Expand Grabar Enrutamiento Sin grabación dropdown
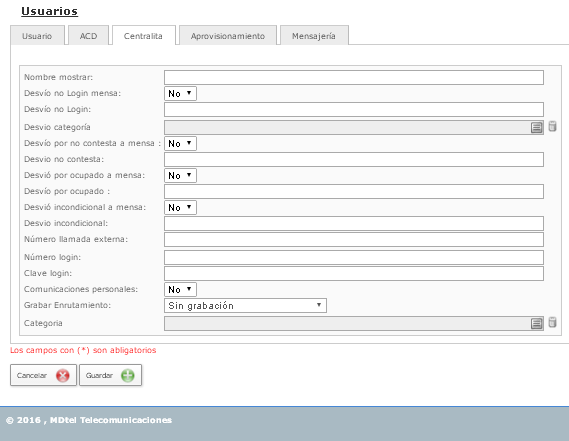The height and width of the screenshot is (441, 569). tap(245, 306)
